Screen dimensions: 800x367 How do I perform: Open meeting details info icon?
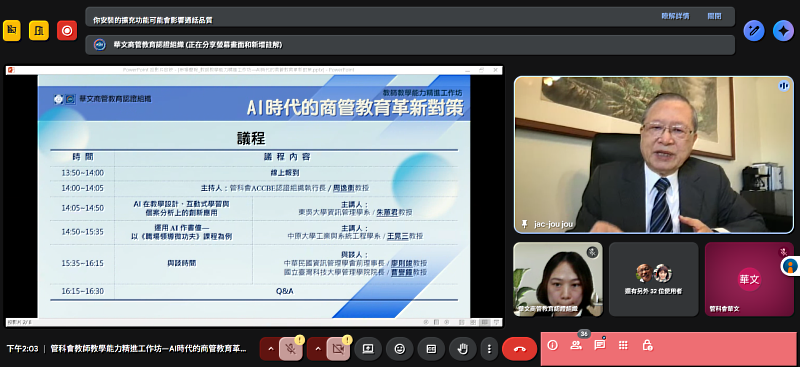tap(552, 346)
